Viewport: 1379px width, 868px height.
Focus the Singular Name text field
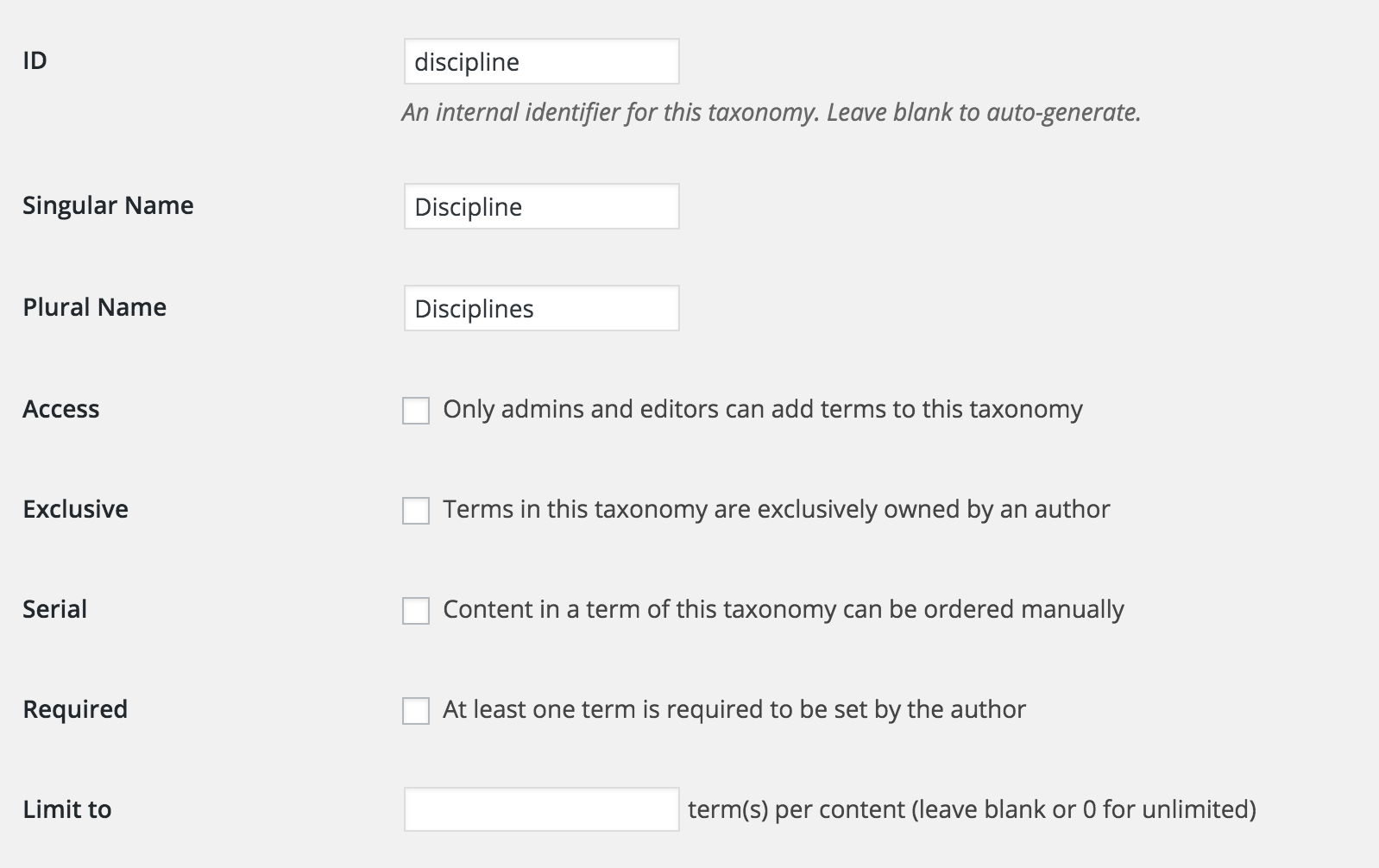coord(541,207)
